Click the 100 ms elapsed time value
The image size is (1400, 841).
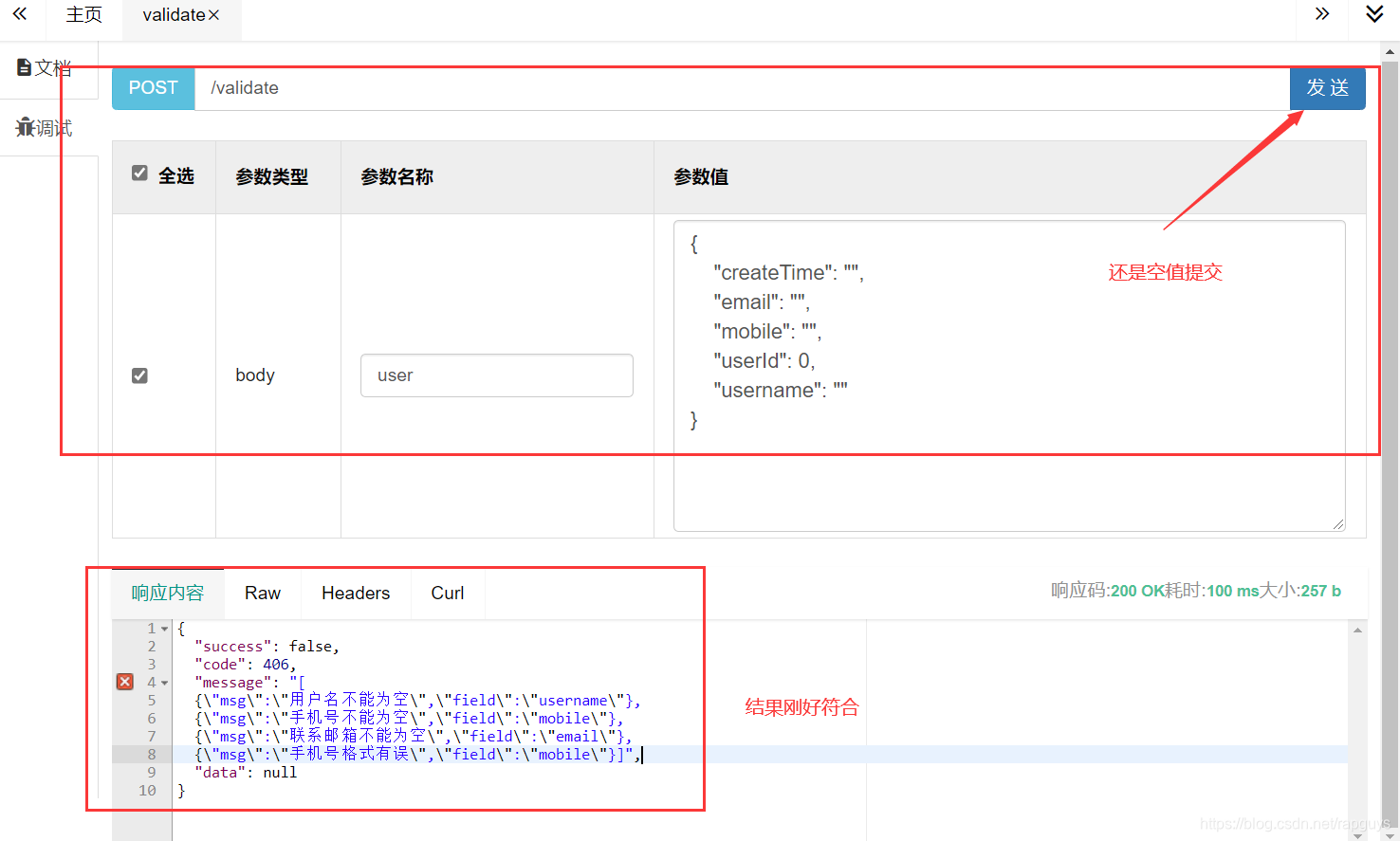click(x=1233, y=591)
